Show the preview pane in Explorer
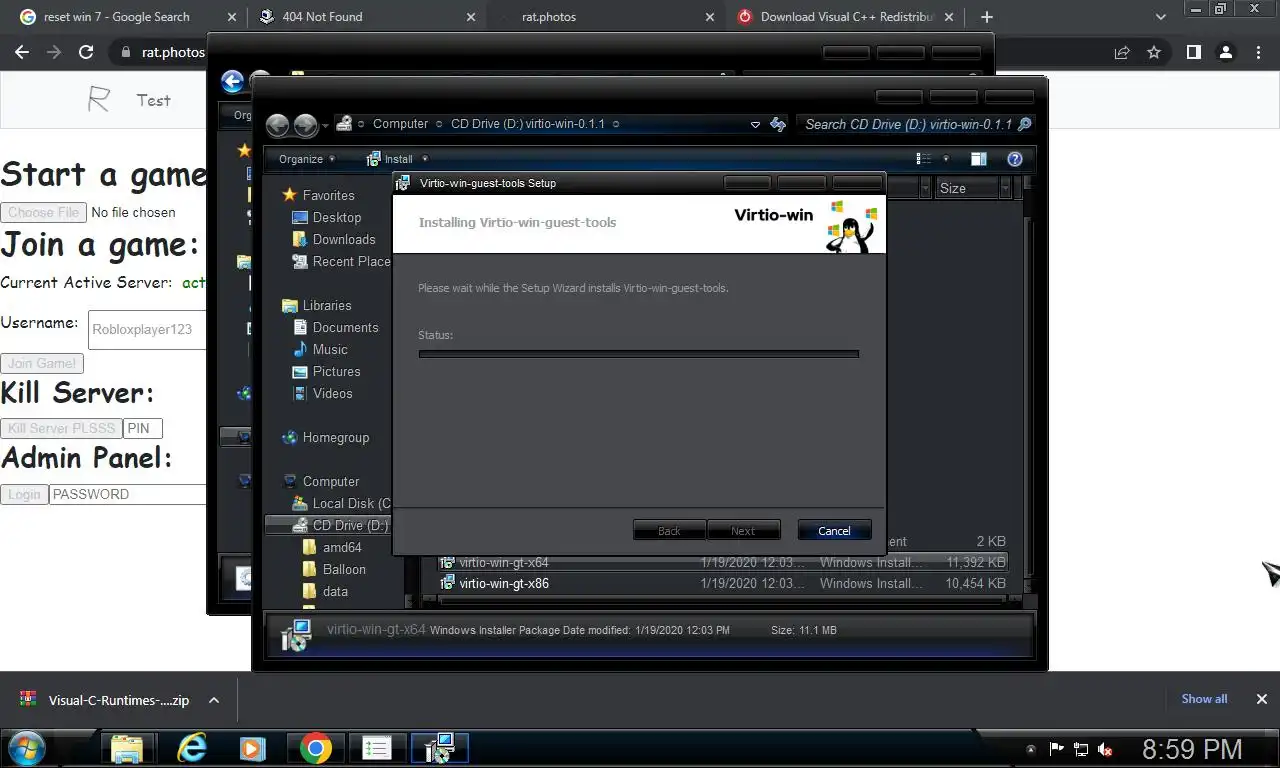Viewport: 1280px width, 768px height. point(978,159)
